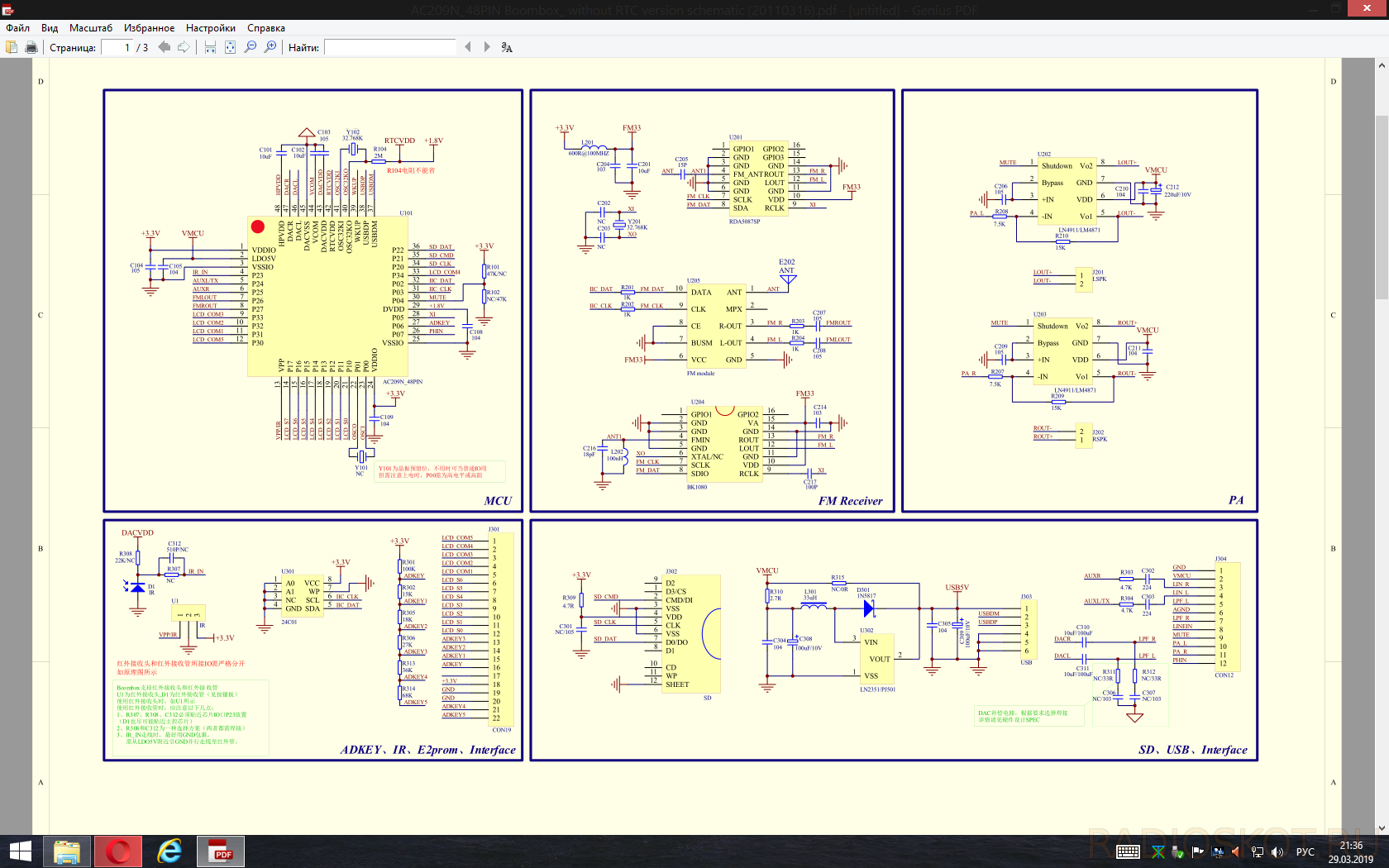Open the Вид menu
Image resolution: width=1389 pixels, height=868 pixels.
50,28
